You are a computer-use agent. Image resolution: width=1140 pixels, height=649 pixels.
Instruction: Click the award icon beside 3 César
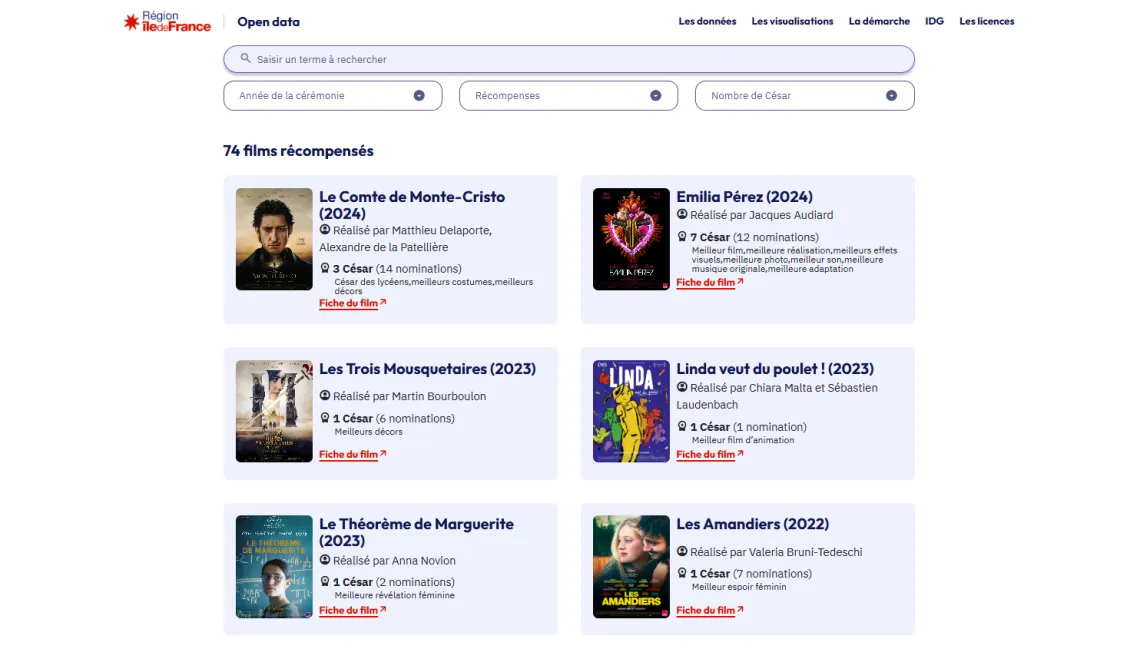325,268
